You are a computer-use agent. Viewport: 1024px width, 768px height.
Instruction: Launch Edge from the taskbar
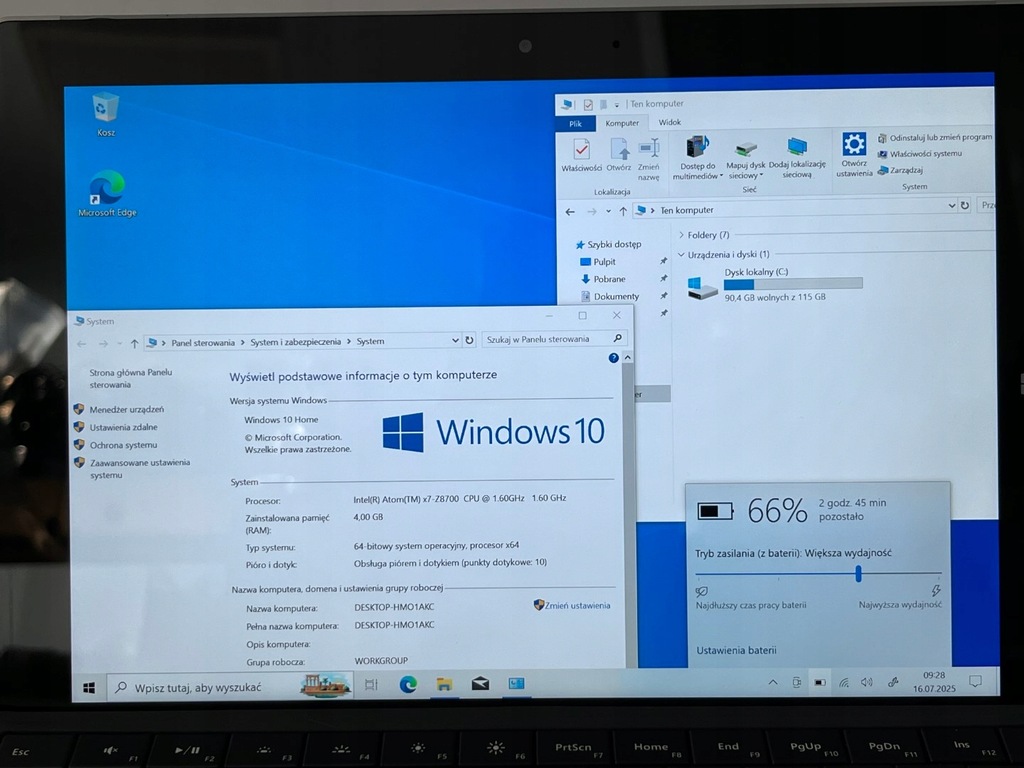click(408, 684)
